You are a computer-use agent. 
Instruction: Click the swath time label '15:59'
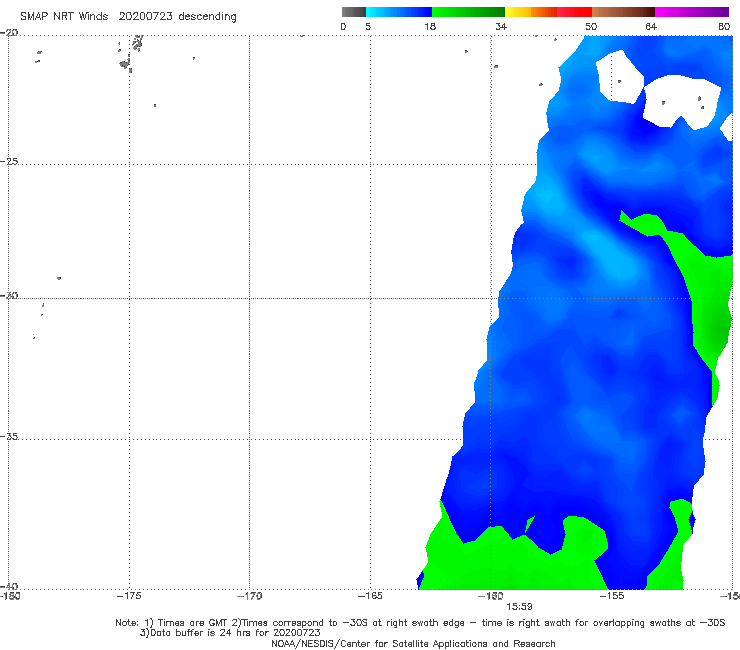[519, 607]
